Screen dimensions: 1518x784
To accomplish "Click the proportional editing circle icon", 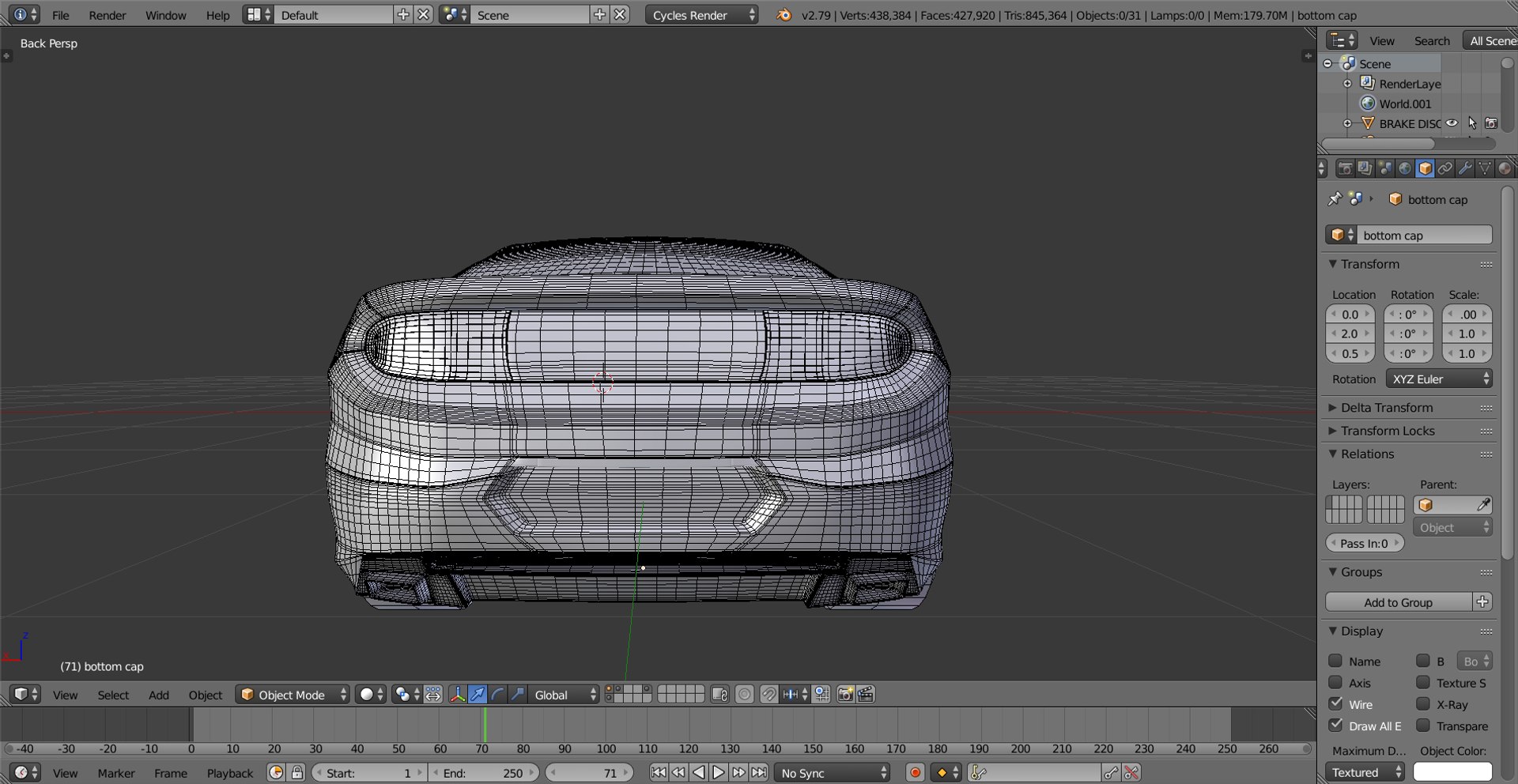I will click(744, 695).
